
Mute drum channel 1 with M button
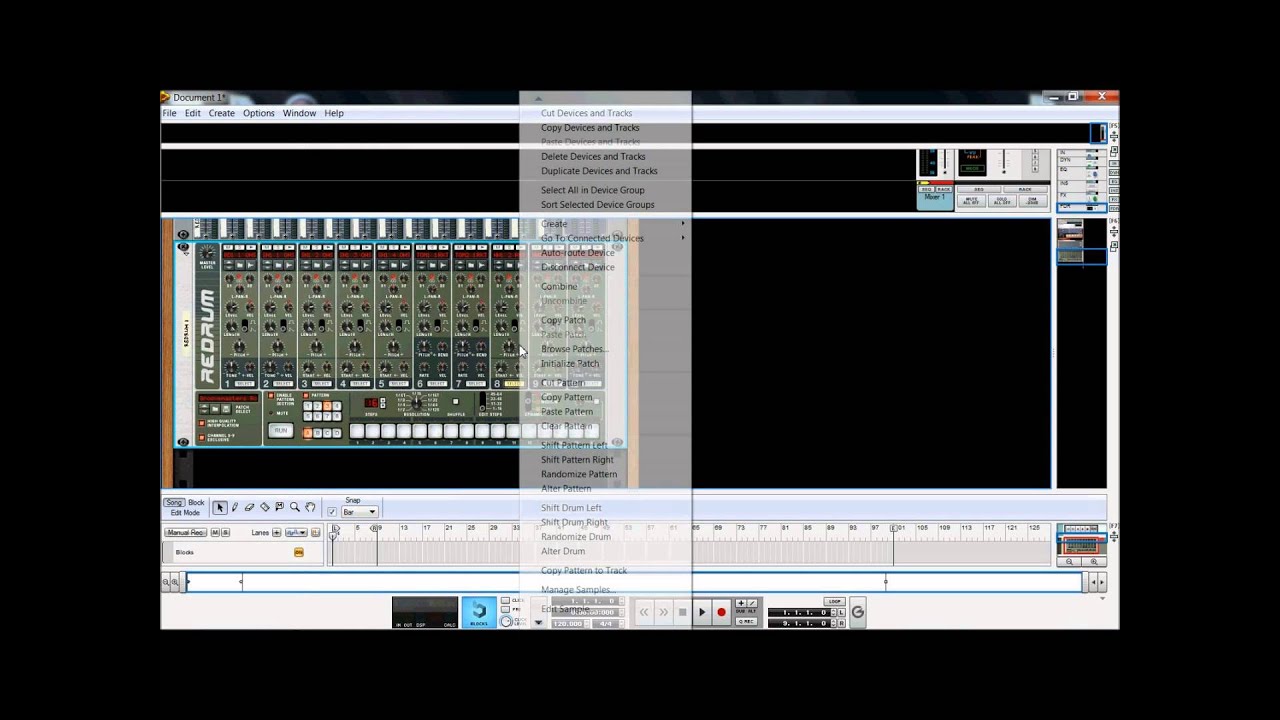point(228,247)
